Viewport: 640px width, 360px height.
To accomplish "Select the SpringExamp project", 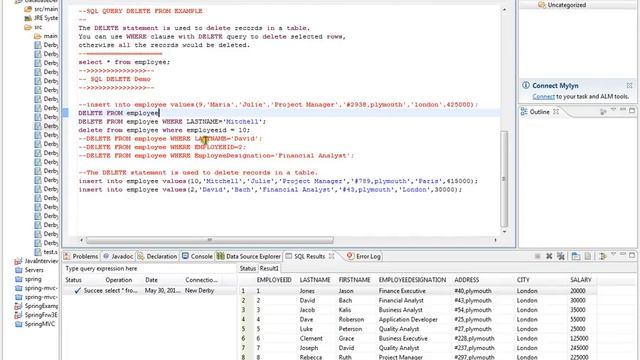I will (x=36, y=306).
